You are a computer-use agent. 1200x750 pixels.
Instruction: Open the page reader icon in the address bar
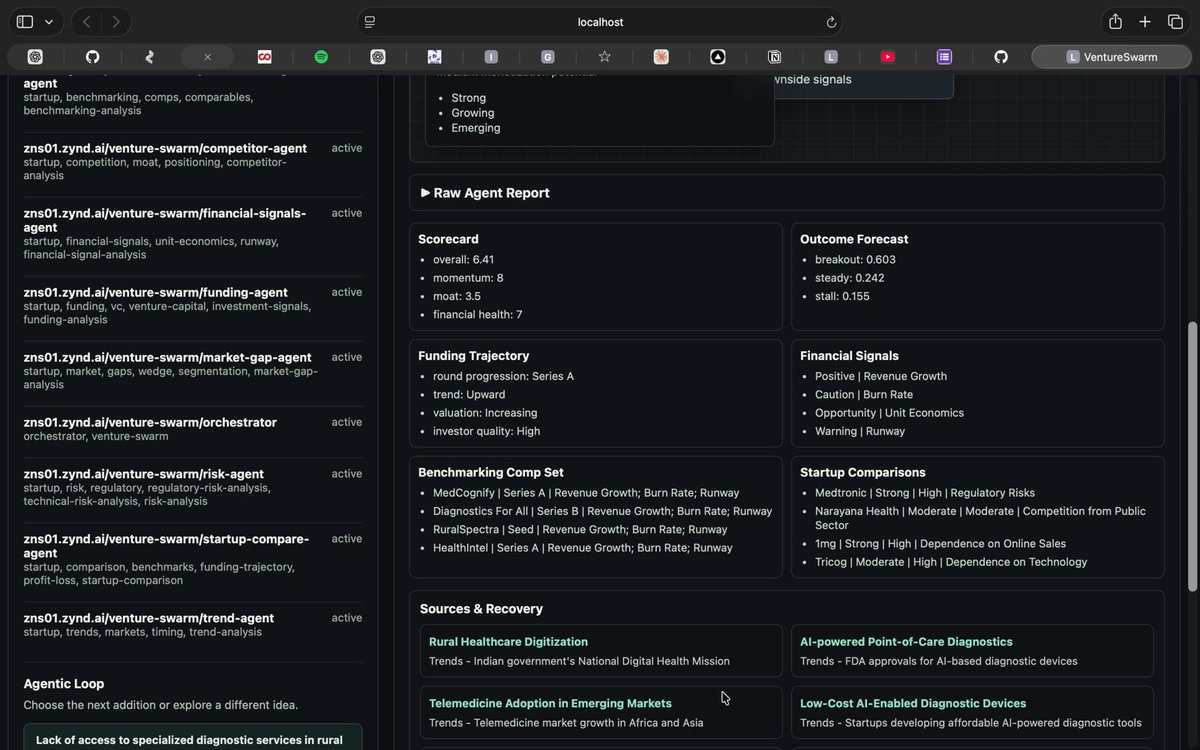tap(370, 22)
